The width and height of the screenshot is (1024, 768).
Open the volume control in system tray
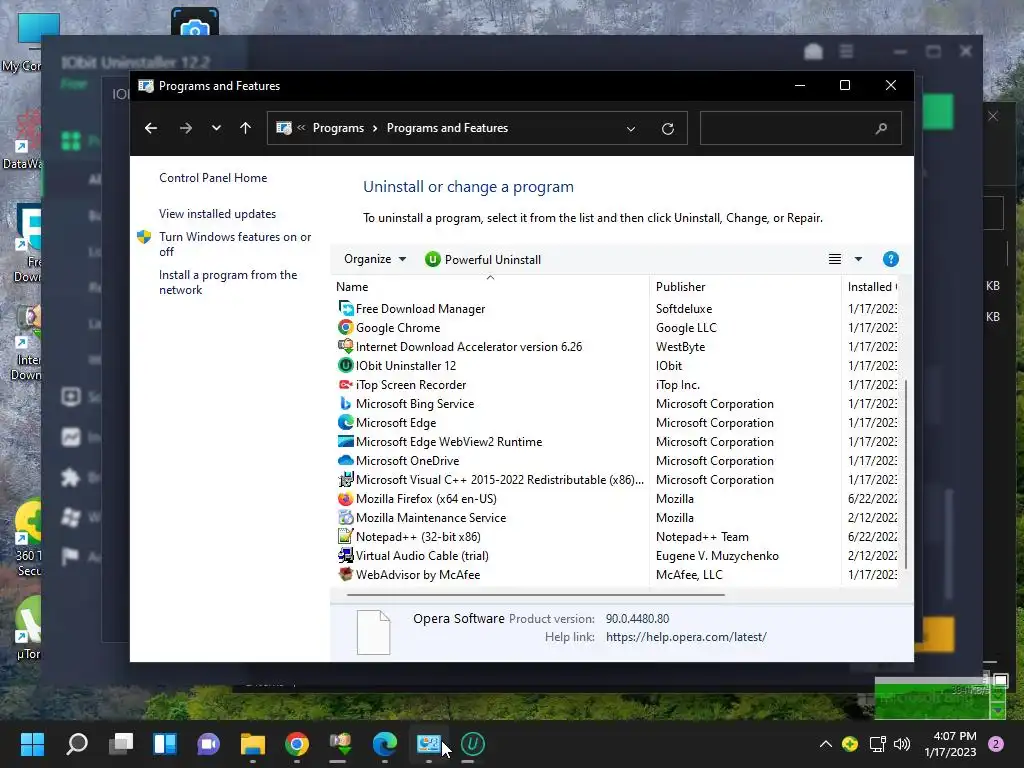point(902,744)
